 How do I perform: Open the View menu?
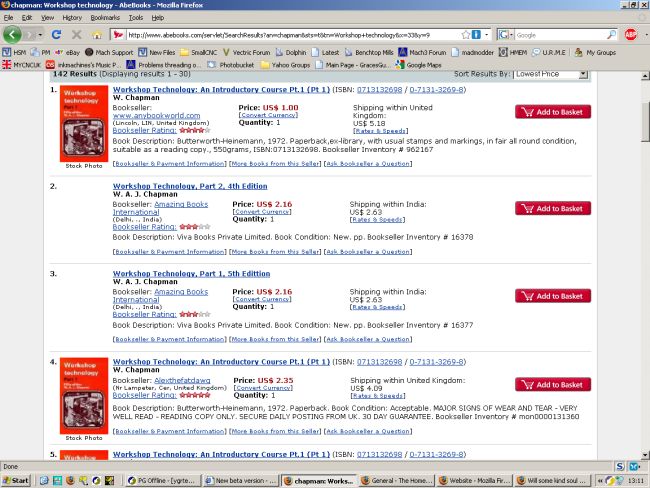[47, 17]
